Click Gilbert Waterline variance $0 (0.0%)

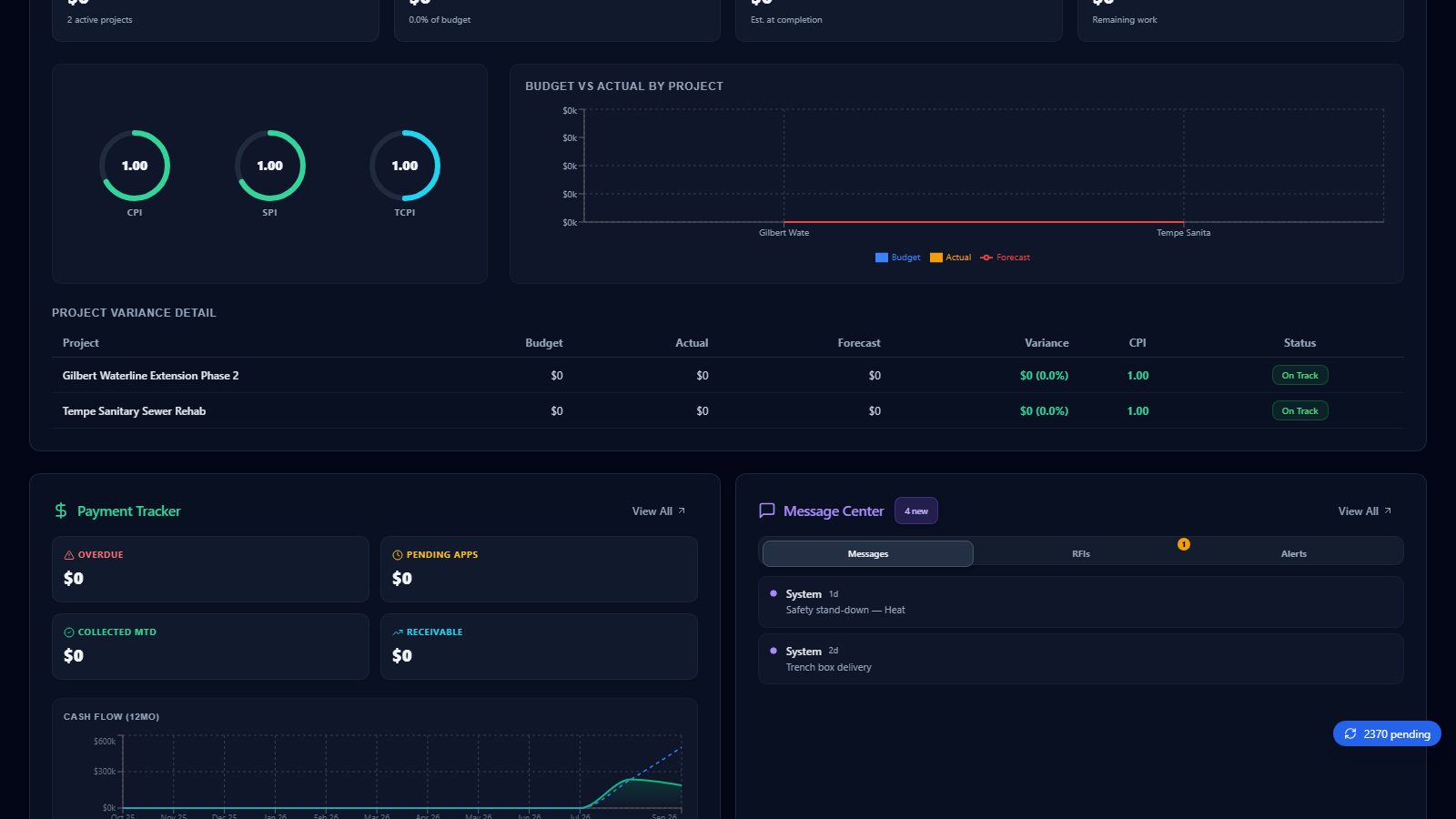click(x=1044, y=375)
